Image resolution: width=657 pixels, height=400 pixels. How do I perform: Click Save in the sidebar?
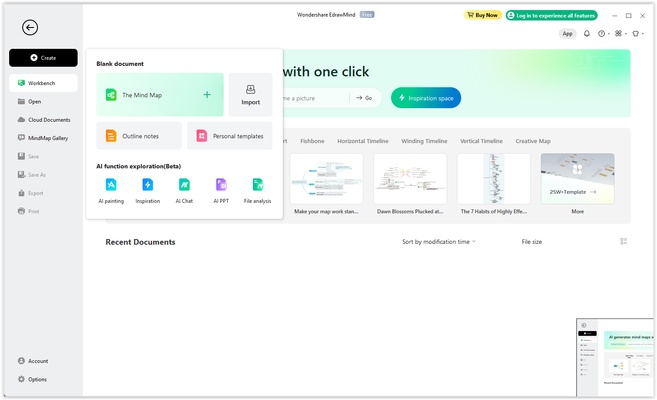pos(28,156)
